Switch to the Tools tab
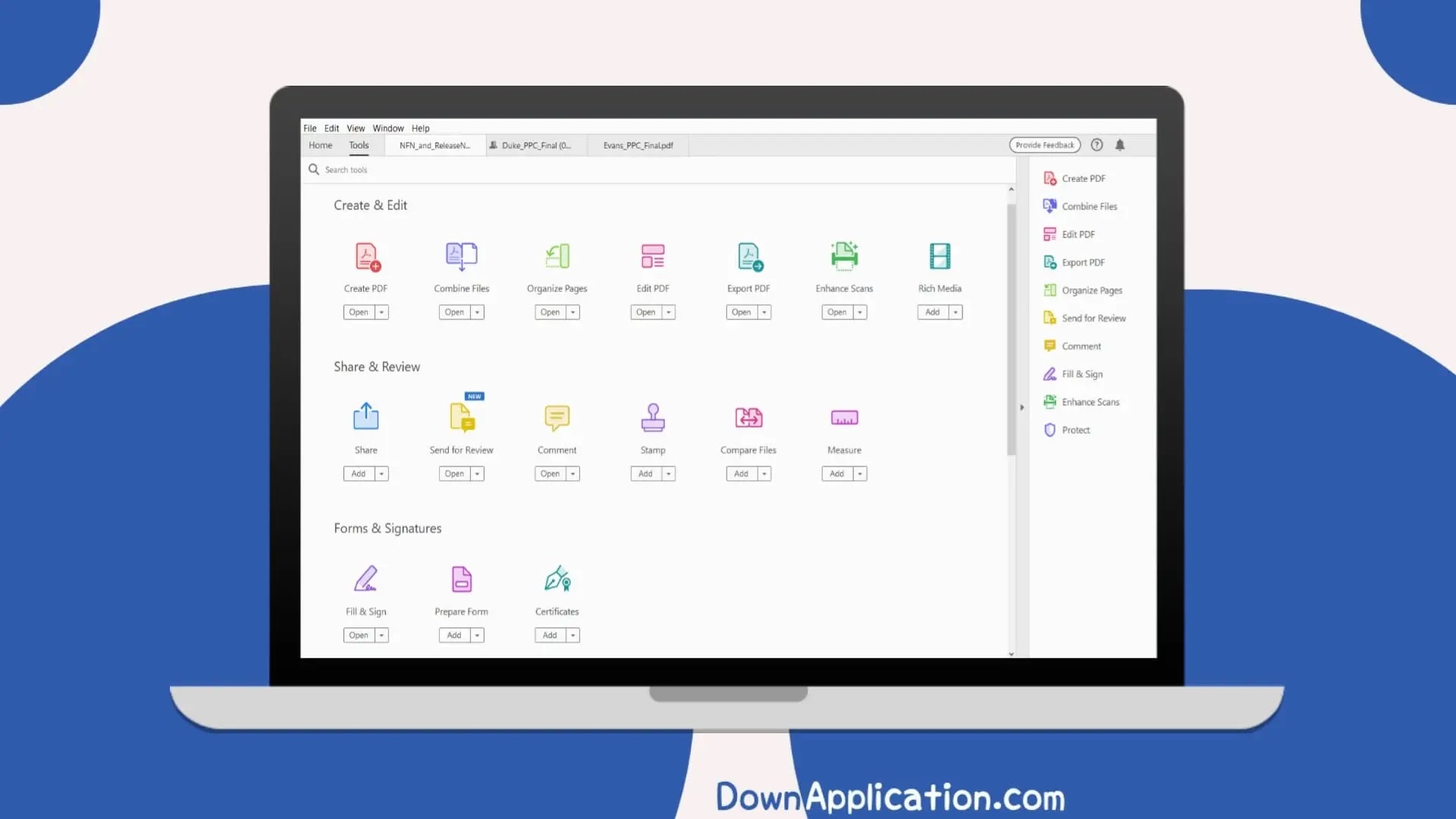Image resolution: width=1456 pixels, height=819 pixels. coord(359,146)
